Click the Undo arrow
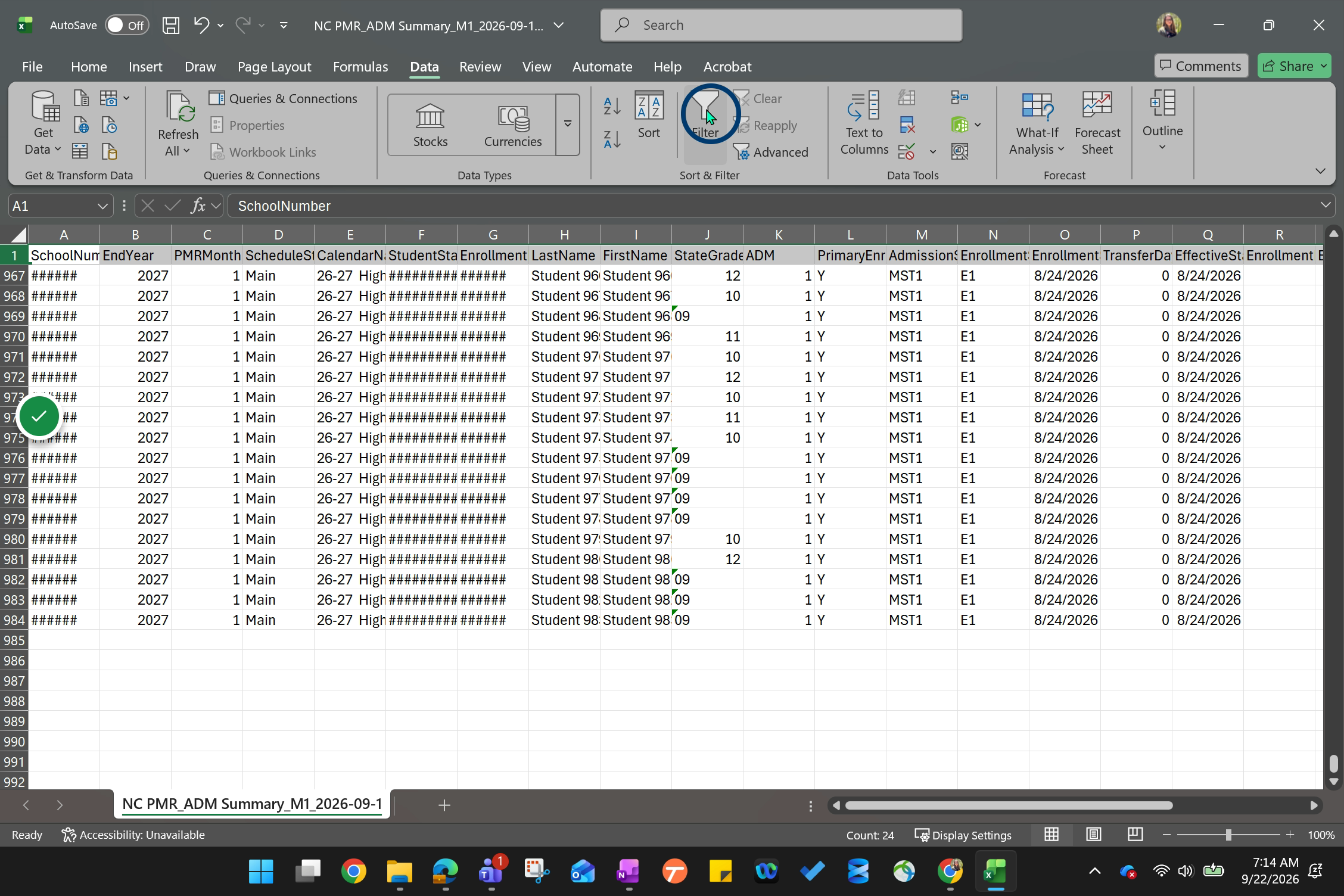This screenshot has width=1344, height=896. 201,25
